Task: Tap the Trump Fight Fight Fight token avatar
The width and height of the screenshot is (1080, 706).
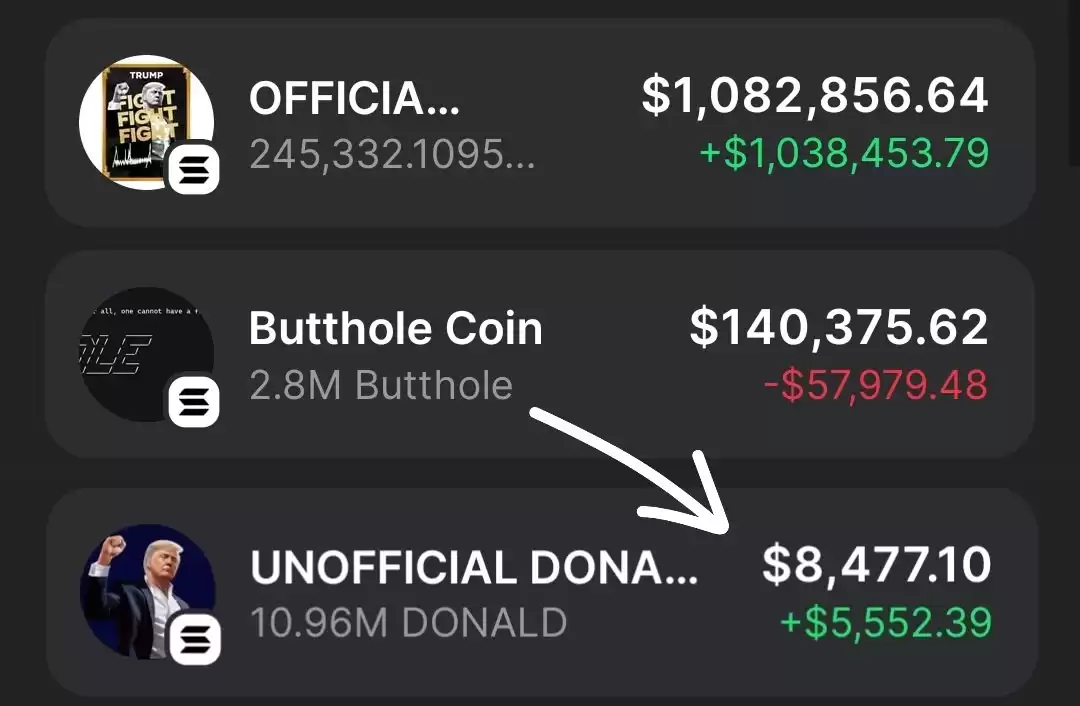Action: [146, 122]
